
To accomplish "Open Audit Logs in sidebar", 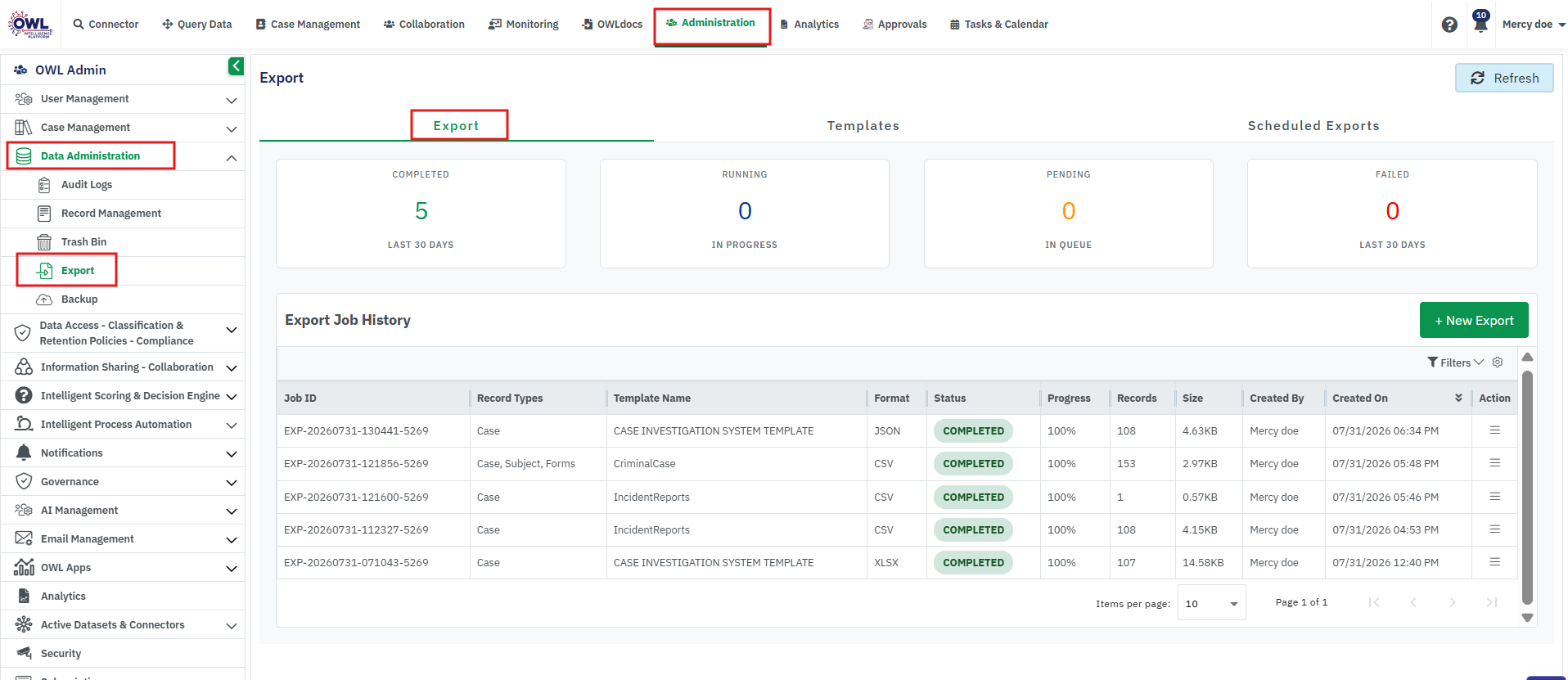I will click(87, 185).
